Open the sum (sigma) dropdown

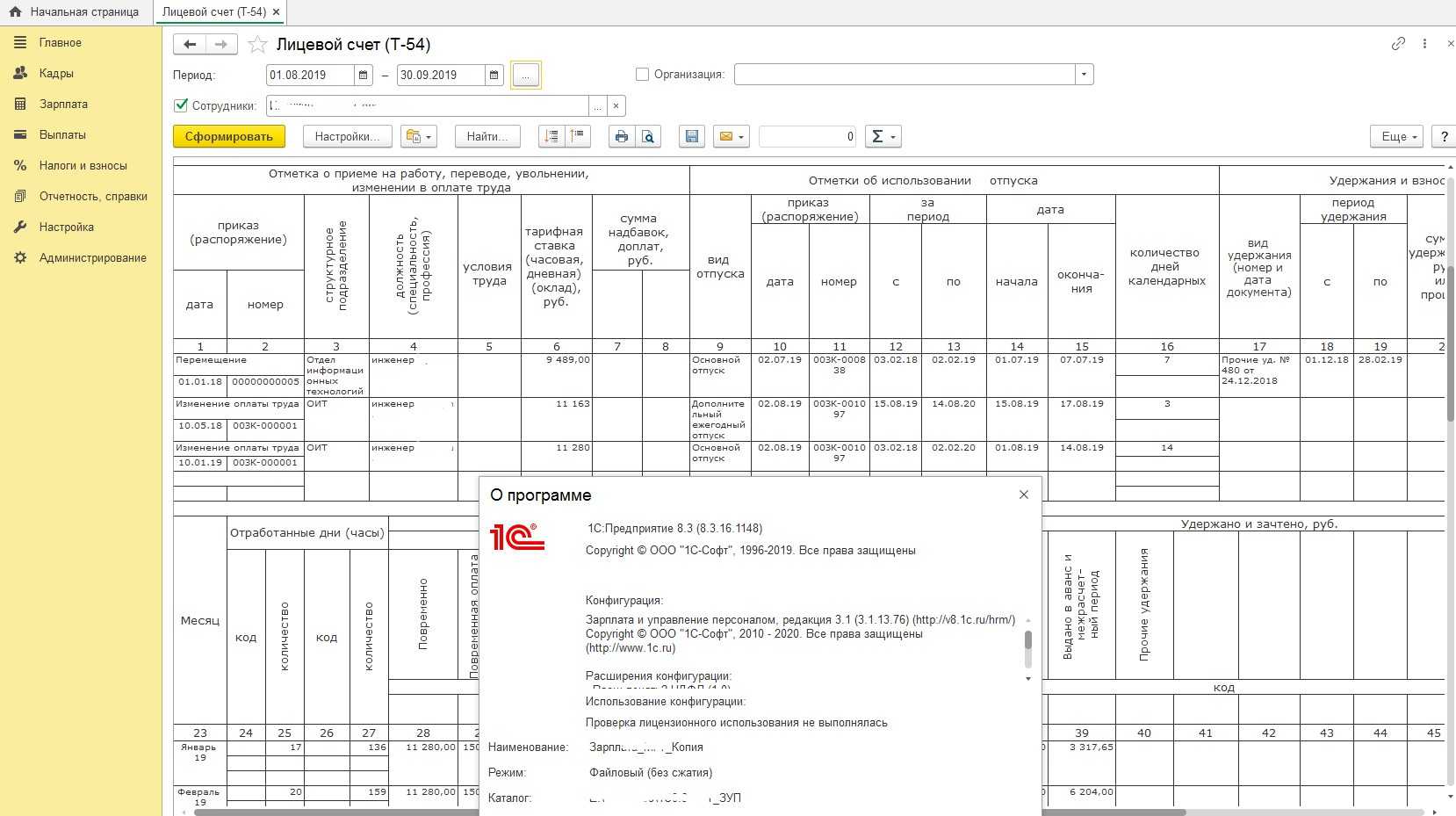click(x=883, y=136)
